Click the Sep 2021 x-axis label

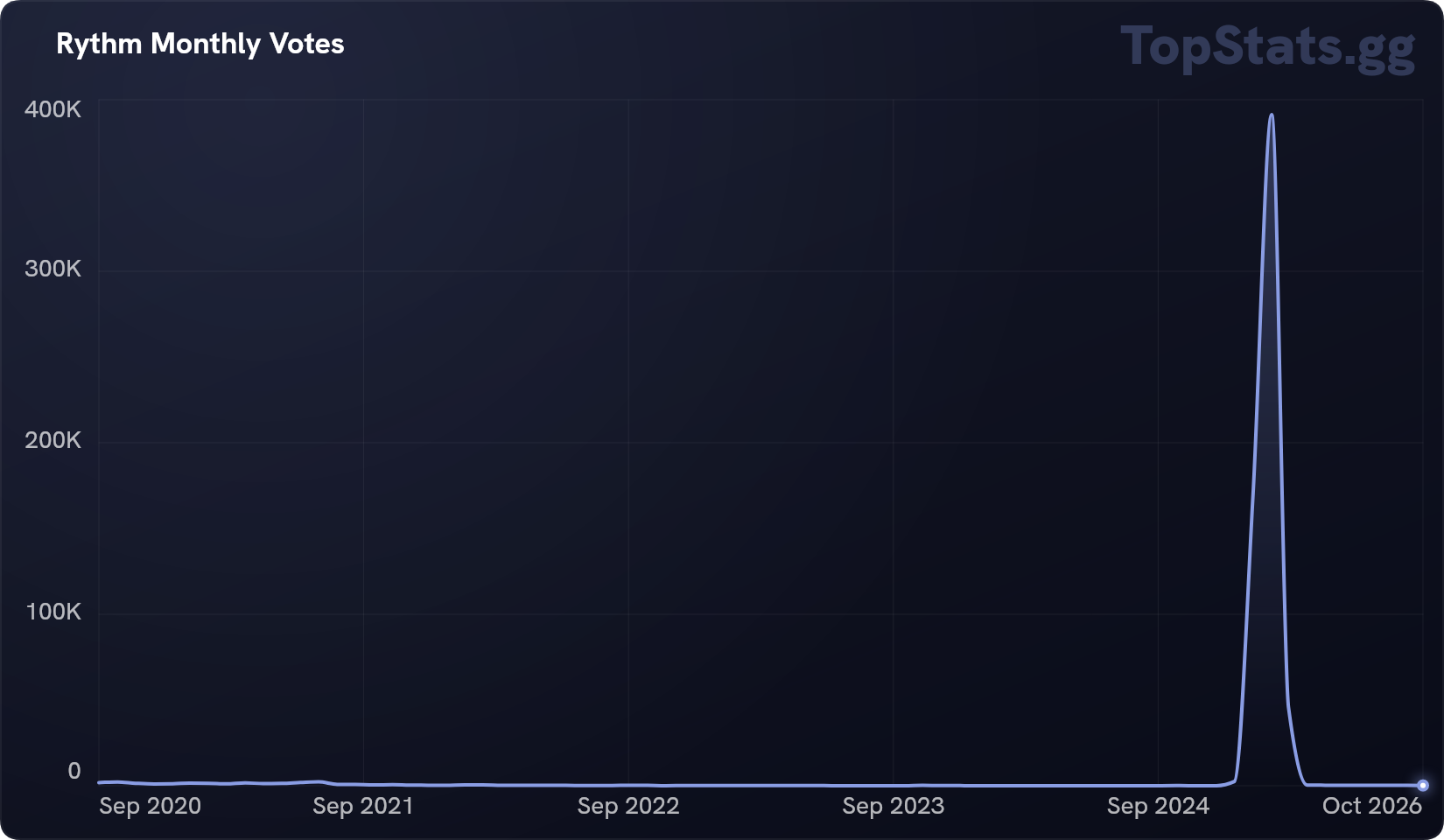(363, 806)
